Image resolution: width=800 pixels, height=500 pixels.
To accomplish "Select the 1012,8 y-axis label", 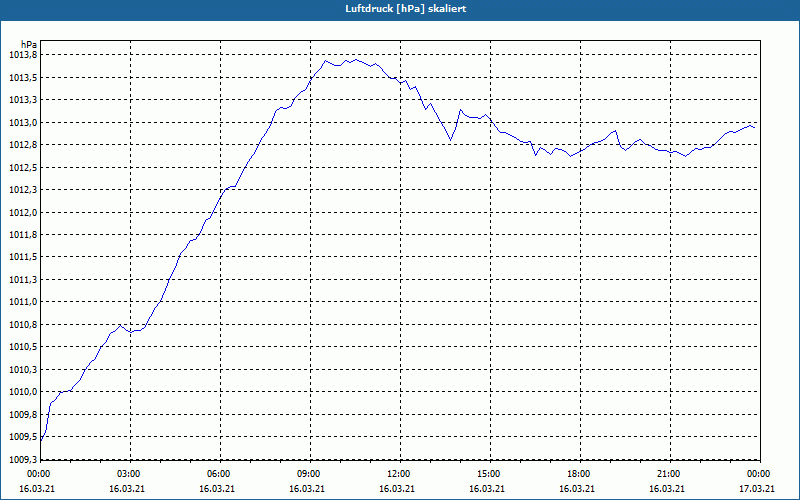I will [x=23, y=145].
